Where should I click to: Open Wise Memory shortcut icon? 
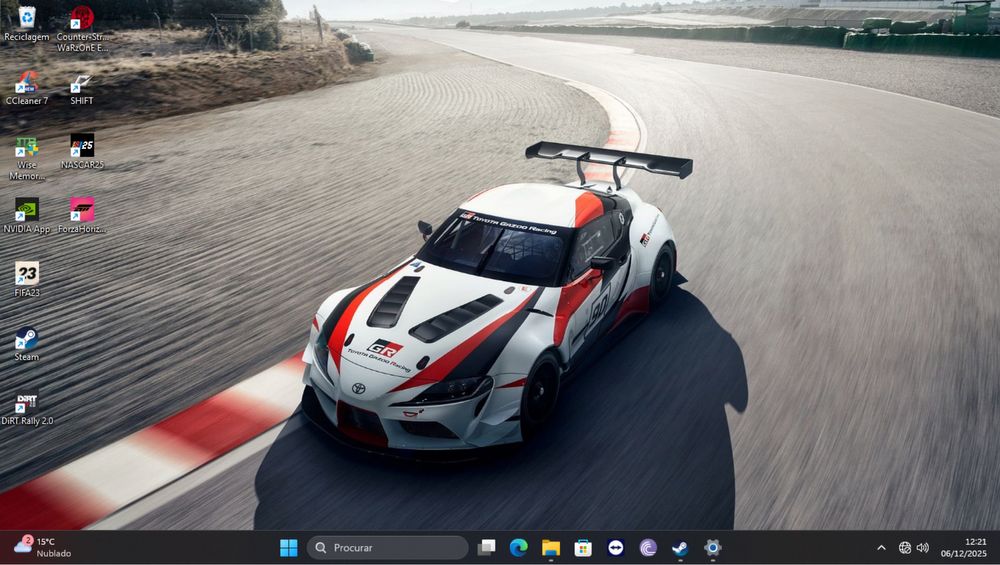(x=27, y=158)
